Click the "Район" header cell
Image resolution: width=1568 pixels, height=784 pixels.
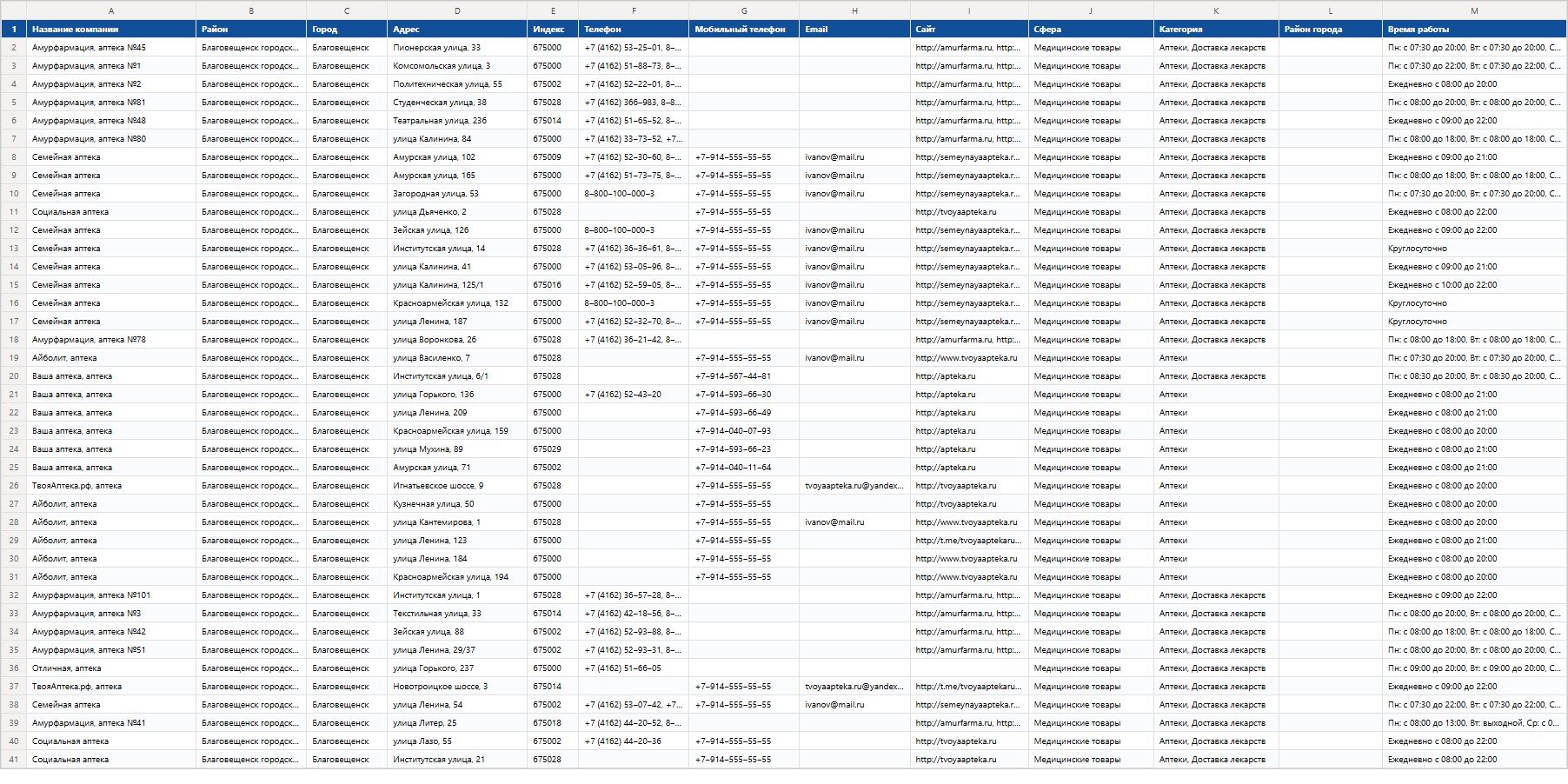coord(251,29)
